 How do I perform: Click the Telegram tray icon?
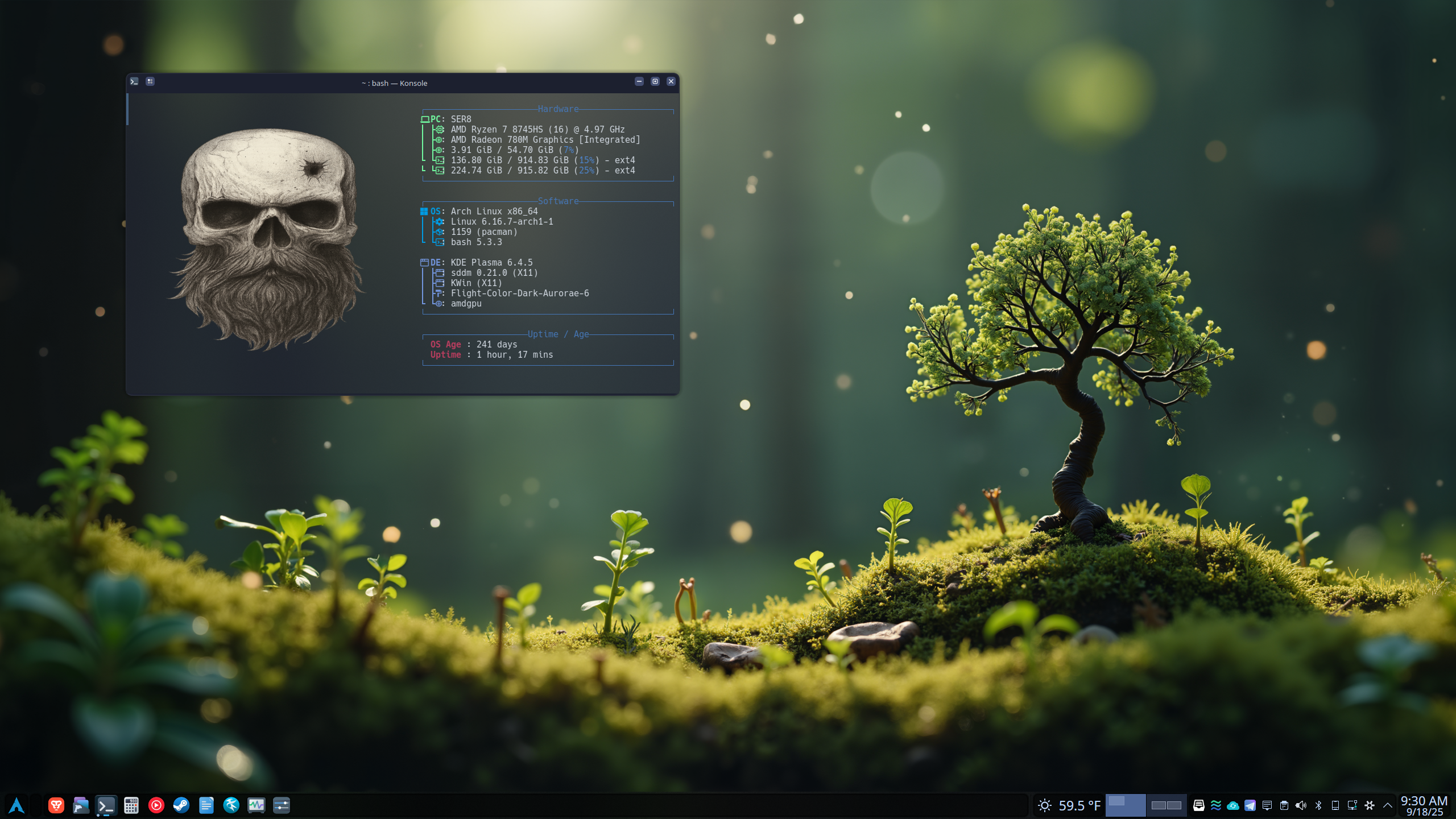(x=1250, y=805)
